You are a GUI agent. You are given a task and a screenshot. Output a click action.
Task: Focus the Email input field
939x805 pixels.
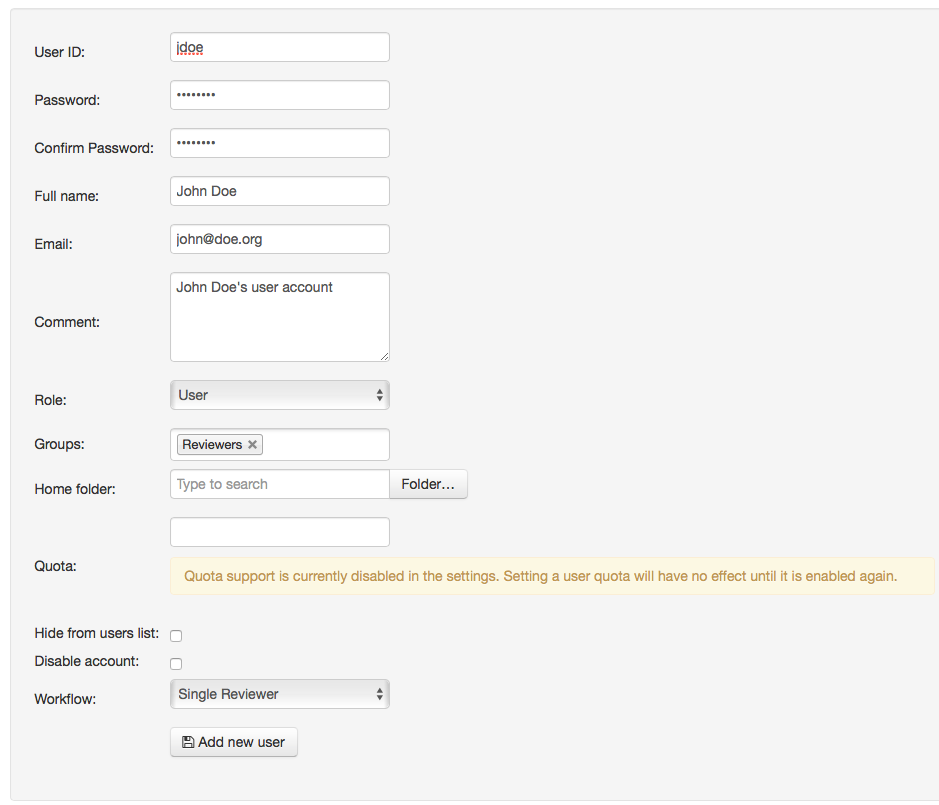coord(279,239)
